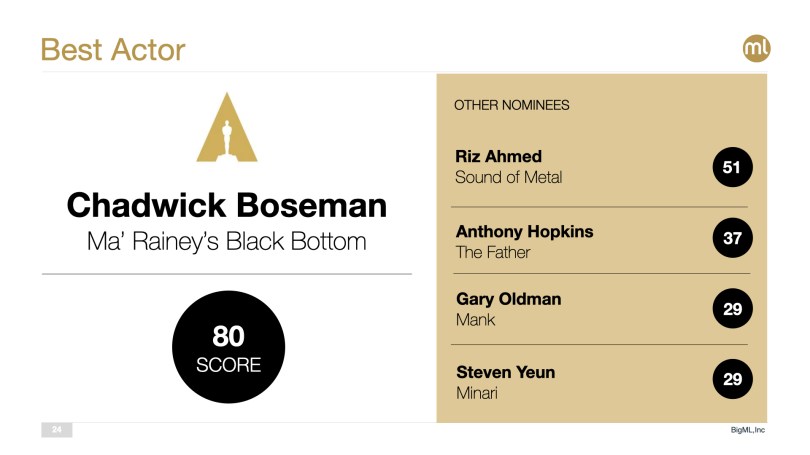Click Ma' Rainey's Black Bottom subtitle
The height and width of the screenshot is (455, 810).
(227, 241)
